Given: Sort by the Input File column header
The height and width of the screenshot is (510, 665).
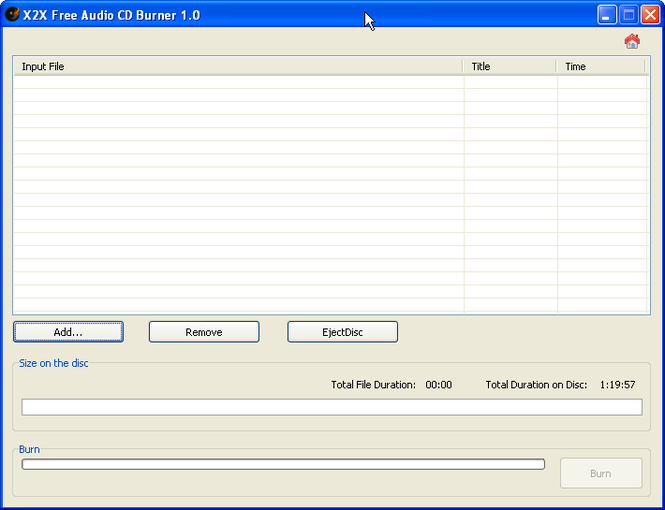Looking at the screenshot, I should (x=238, y=67).
